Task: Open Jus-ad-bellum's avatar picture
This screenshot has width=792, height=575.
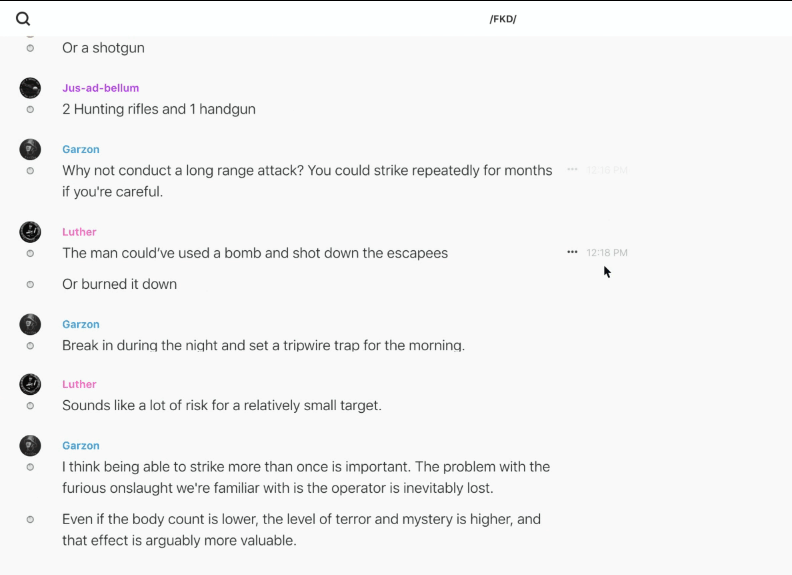Action: pos(30,88)
